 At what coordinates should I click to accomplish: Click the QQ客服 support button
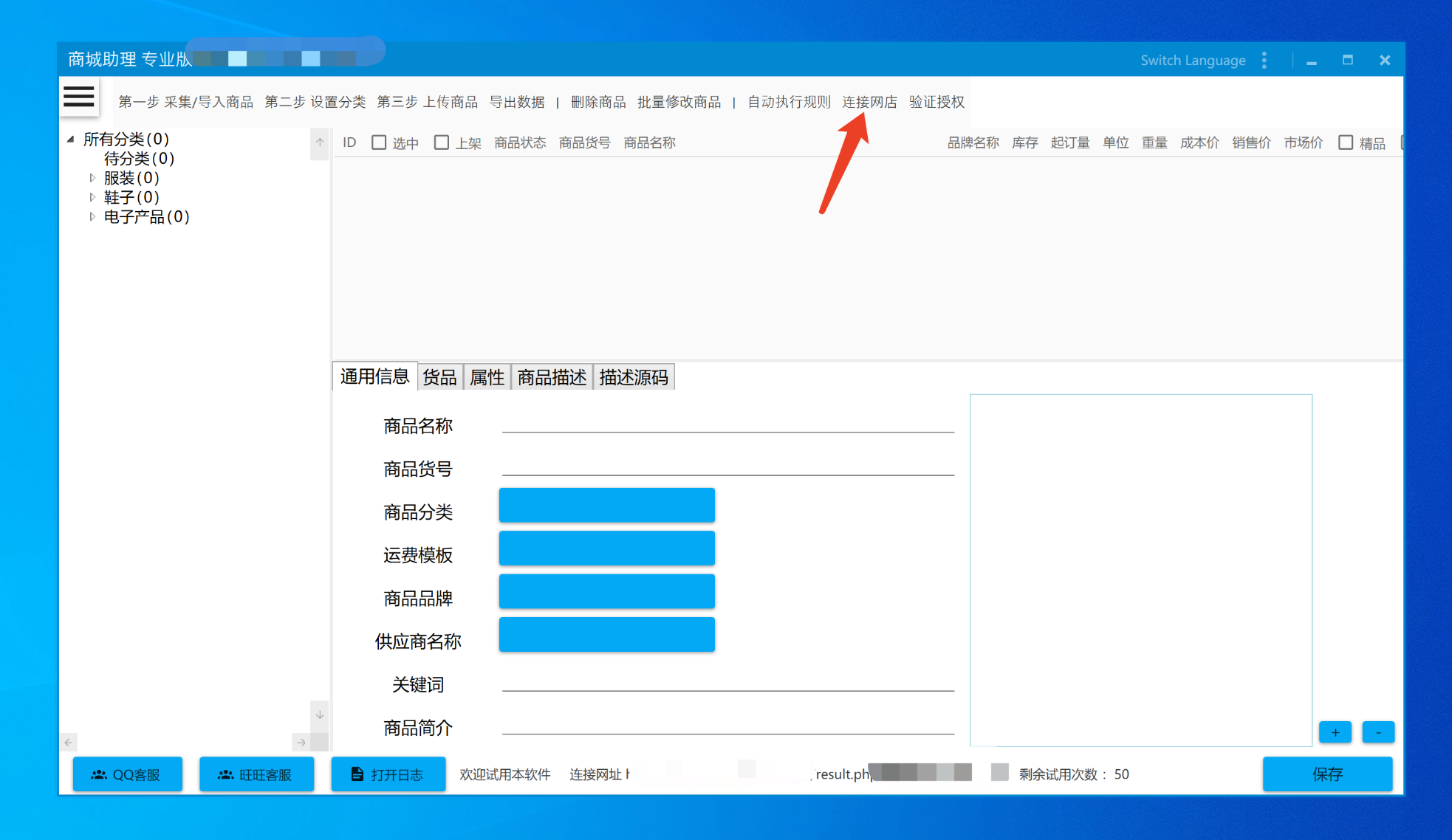[x=127, y=774]
